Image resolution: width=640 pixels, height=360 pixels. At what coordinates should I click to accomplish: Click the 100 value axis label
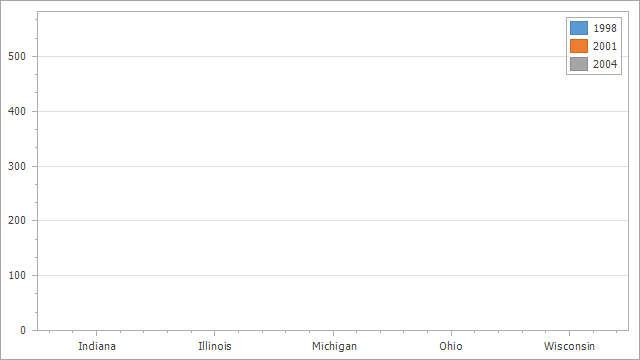[x=17, y=276]
